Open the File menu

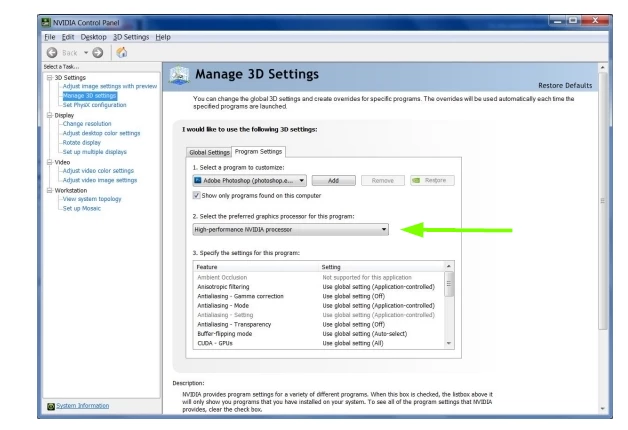(50, 37)
